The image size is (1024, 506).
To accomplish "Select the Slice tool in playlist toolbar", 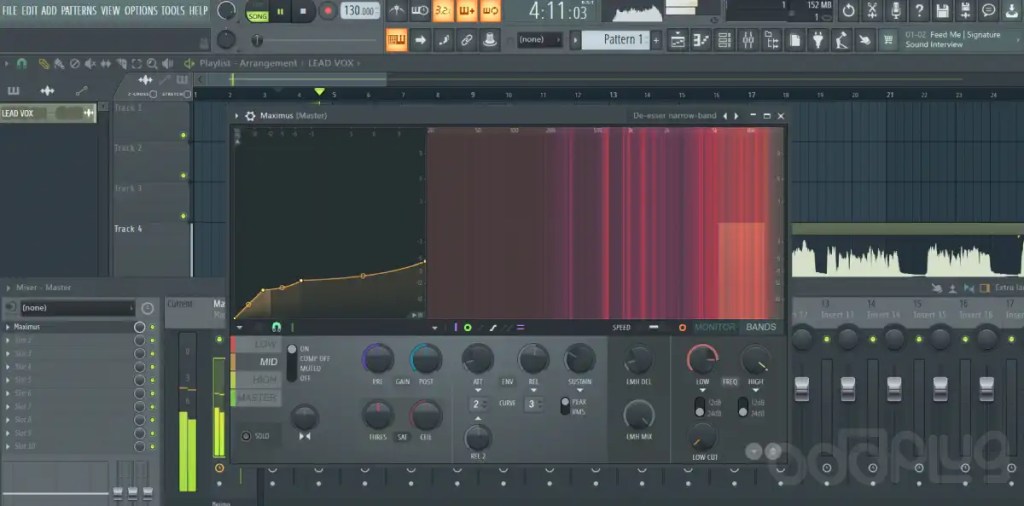I will pyautogui.click(x=121, y=63).
